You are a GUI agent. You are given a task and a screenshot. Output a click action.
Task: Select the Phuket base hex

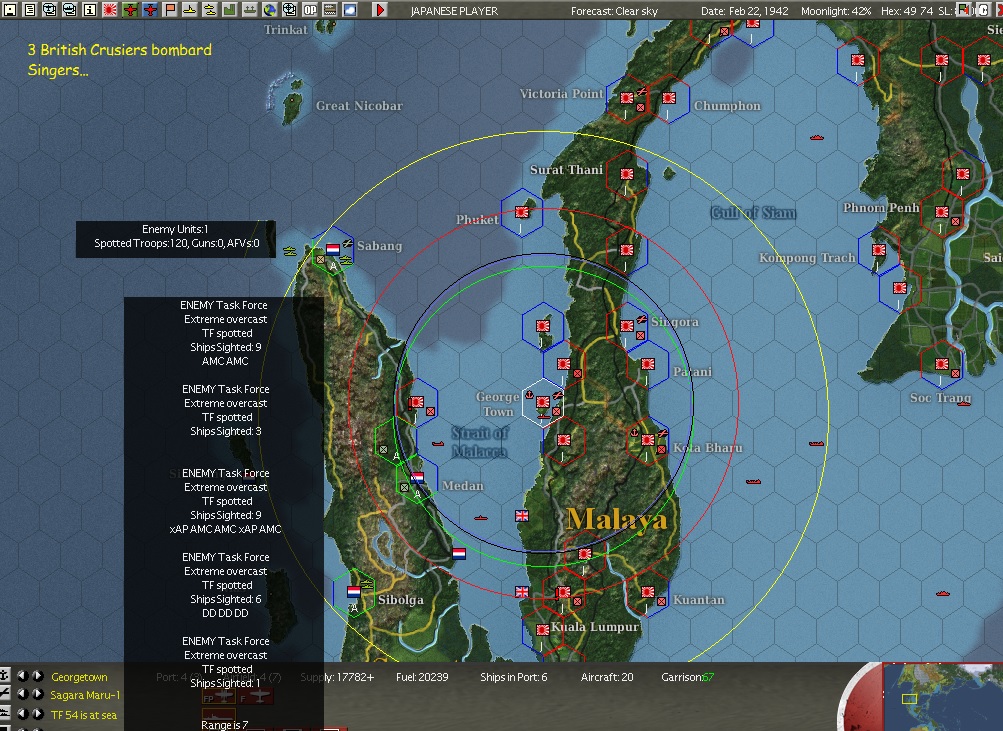coord(522,213)
